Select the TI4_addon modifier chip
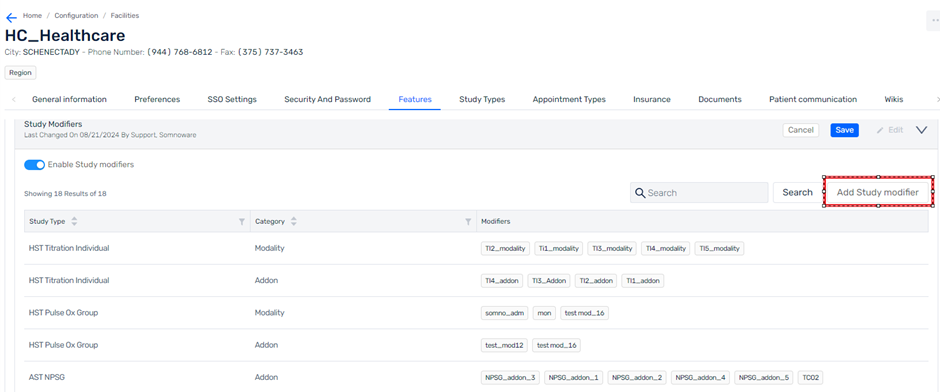940x392 pixels. pos(502,281)
